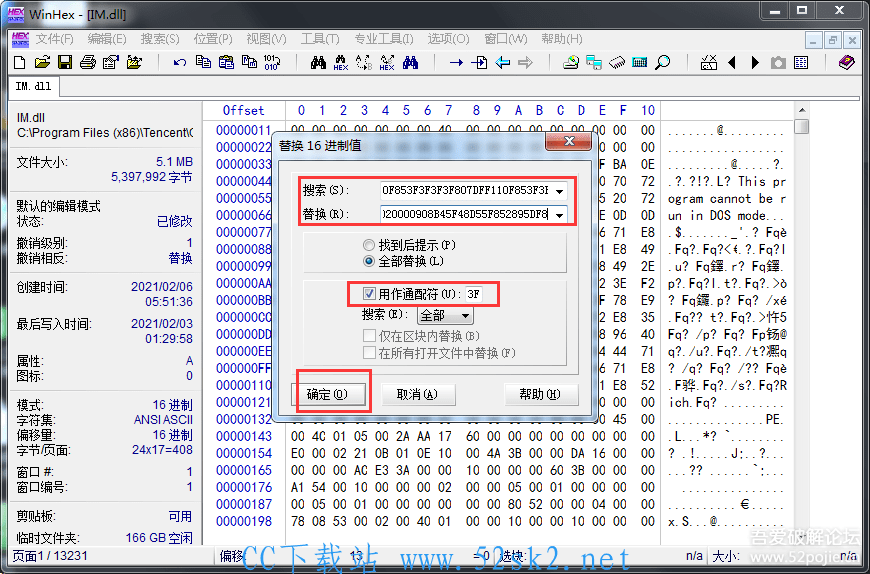This screenshot has height=574, width=870.
Task: Click the camera snapshot toolbar icon
Action: point(778,62)
